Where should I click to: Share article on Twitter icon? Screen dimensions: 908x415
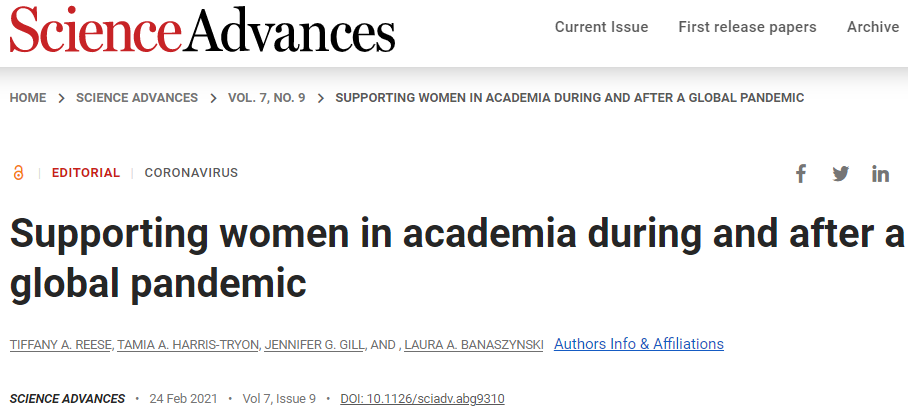[841, 174]
